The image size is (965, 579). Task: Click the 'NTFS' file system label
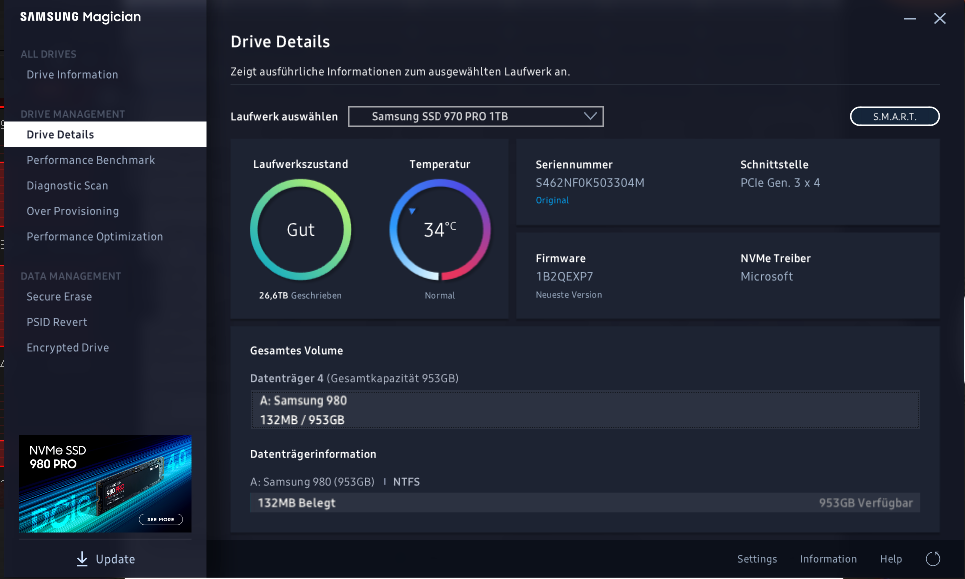point(406,482)
